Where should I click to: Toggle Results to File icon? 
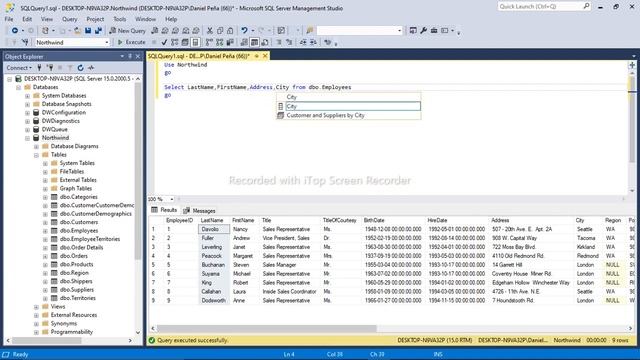click(x=264, y=42)
